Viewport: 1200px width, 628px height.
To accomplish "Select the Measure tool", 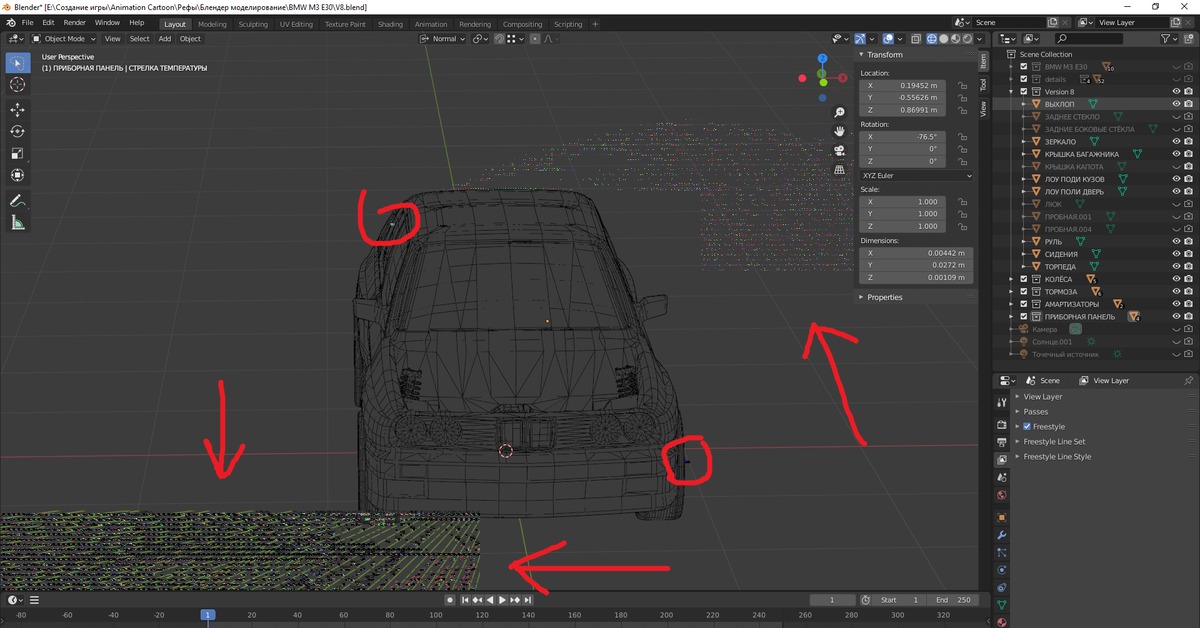I will pos(17,223).
